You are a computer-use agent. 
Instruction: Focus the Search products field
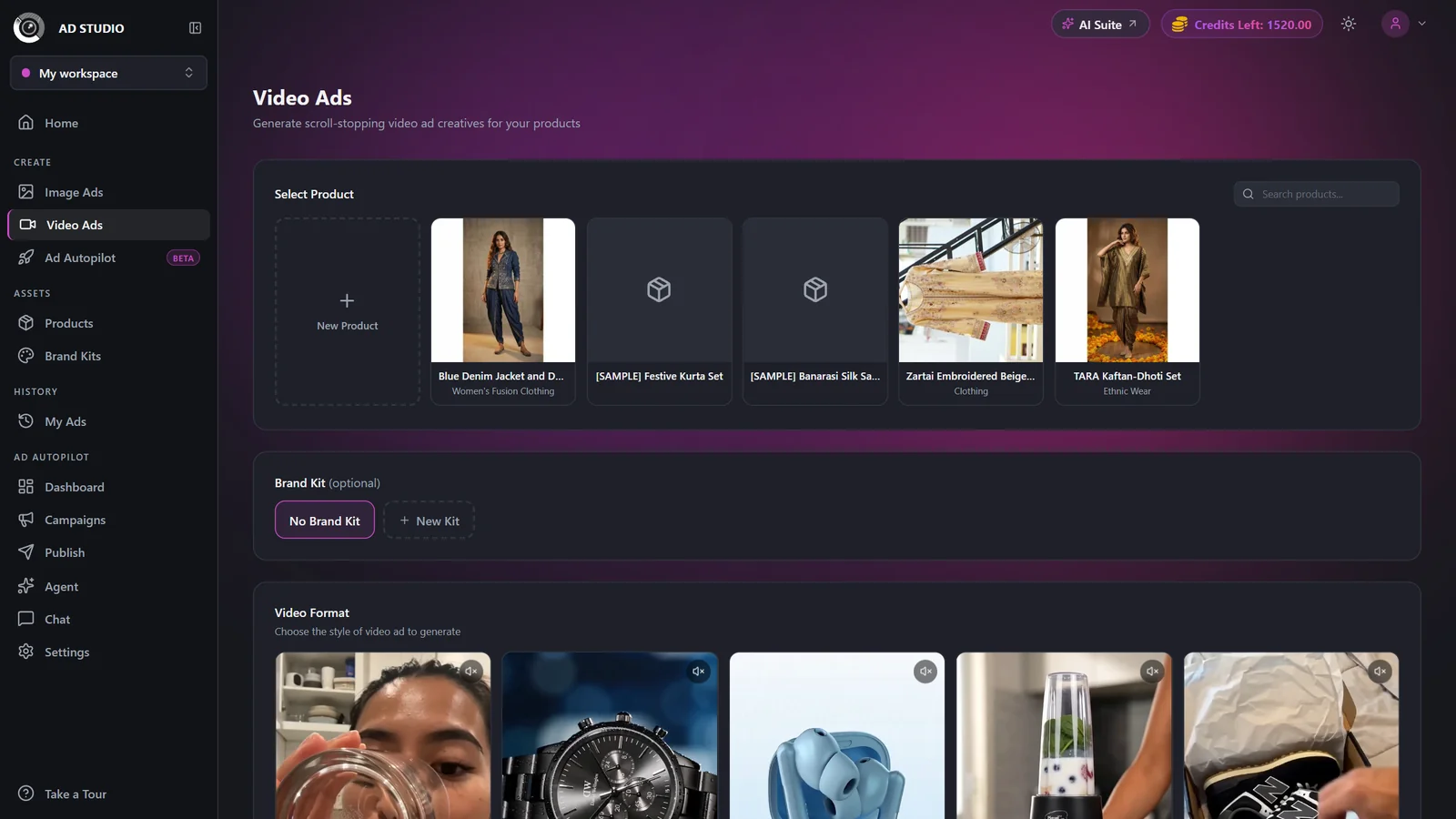[1316, 194]
